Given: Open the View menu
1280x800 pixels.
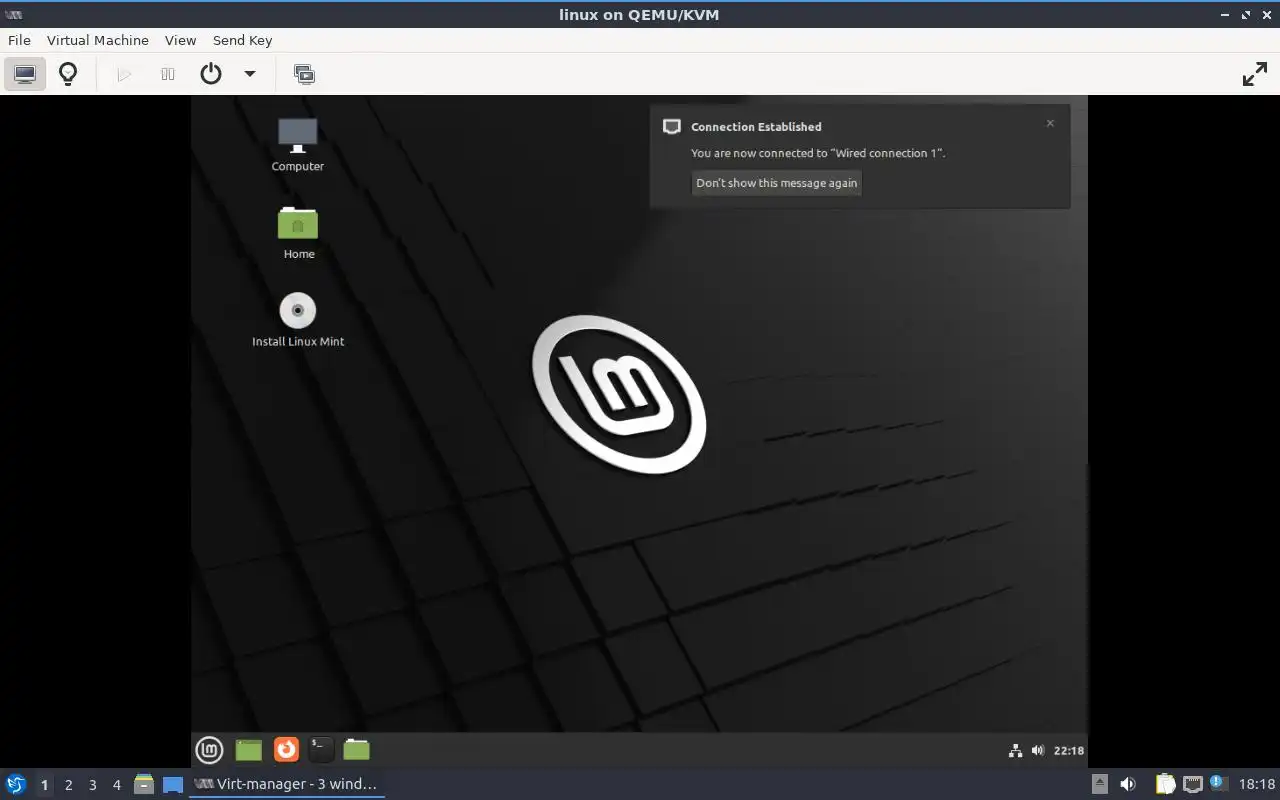Looking at the screenshot, I should click(x=181, y=40).
